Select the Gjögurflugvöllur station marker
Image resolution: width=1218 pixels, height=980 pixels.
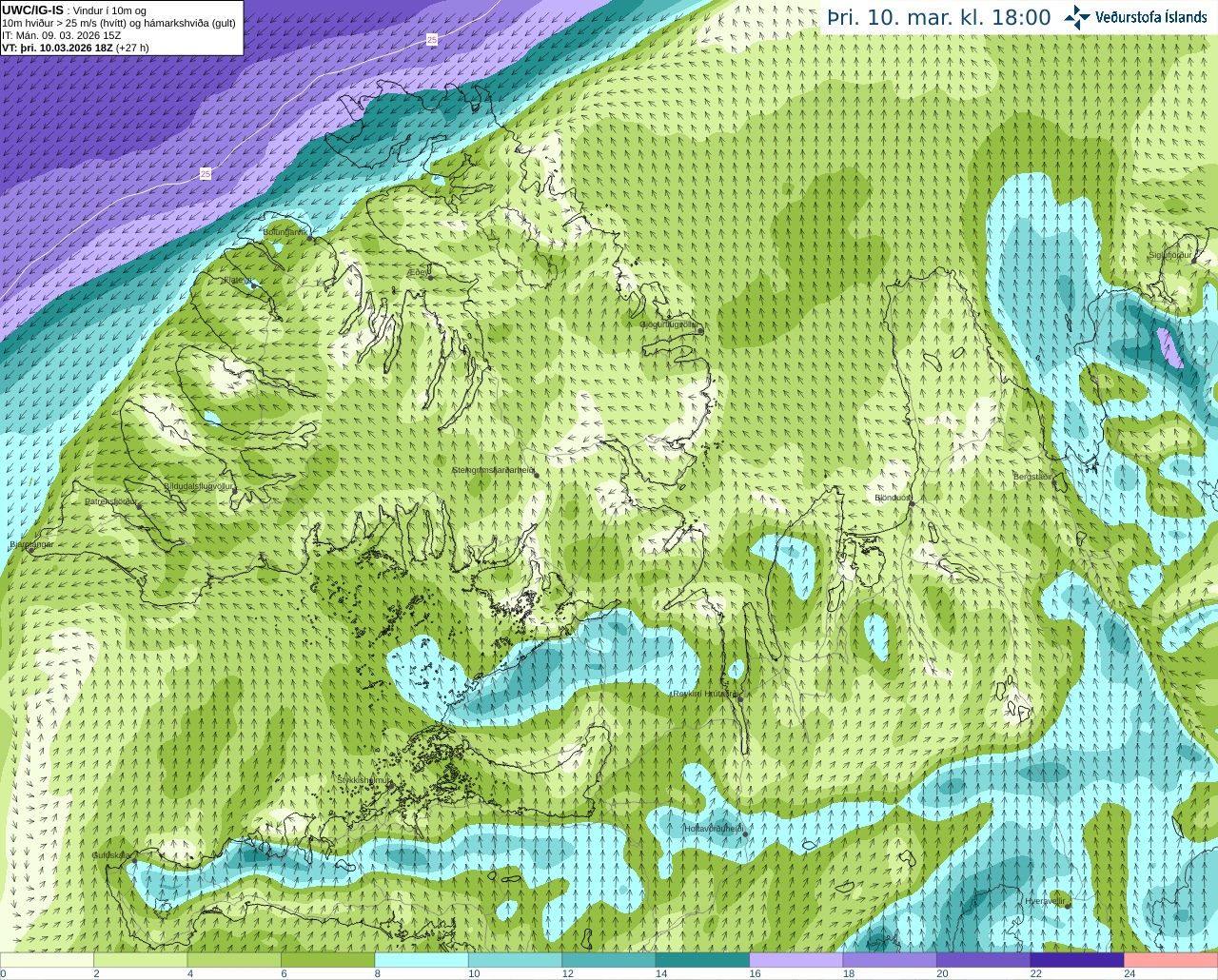(699, 330)
